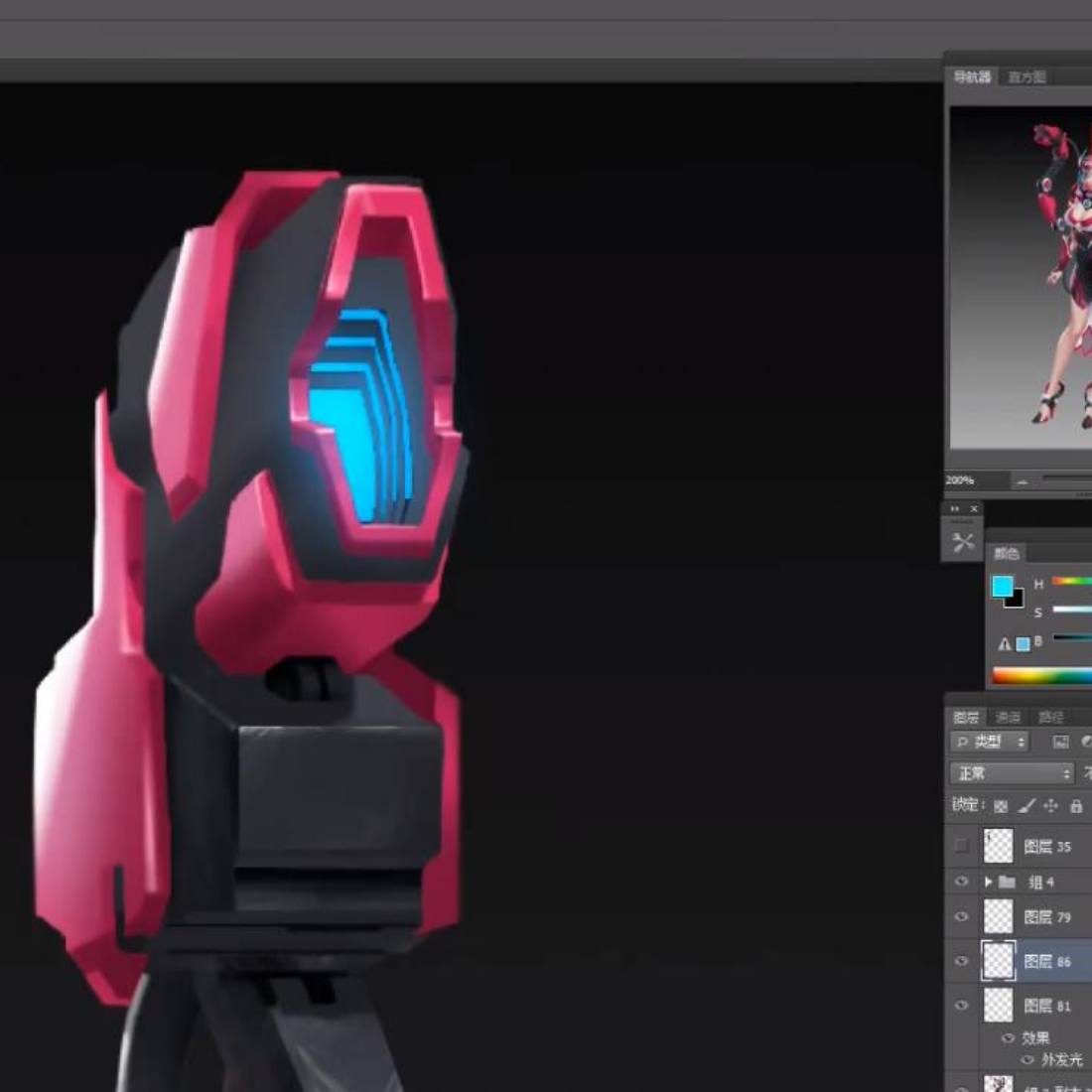The width and height of the screenshot is (1092, 1092).
Task: Click the folder icon of 组 4
Action: (1007, 883)
